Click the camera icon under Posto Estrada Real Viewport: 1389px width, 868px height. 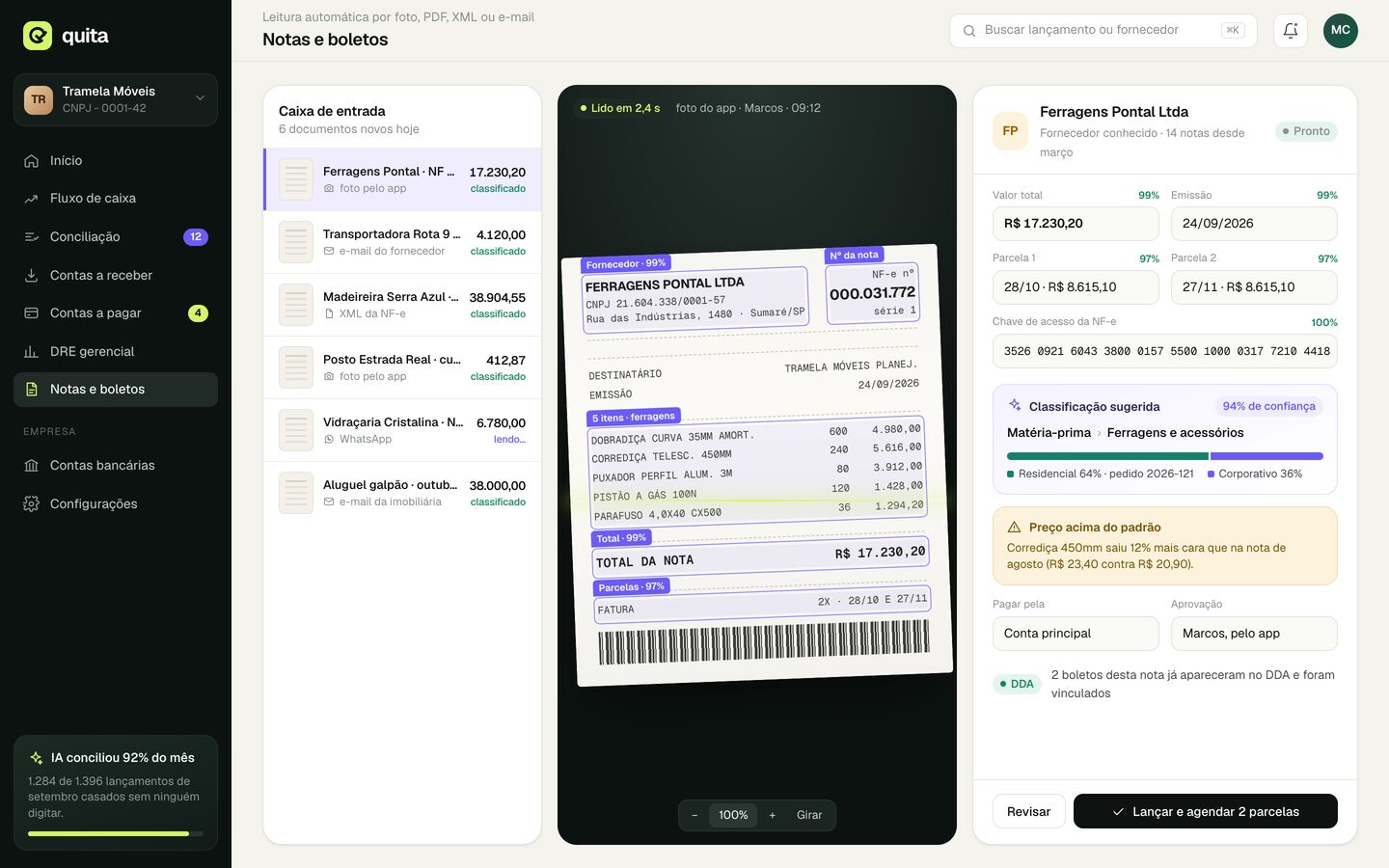pos(329,377)
